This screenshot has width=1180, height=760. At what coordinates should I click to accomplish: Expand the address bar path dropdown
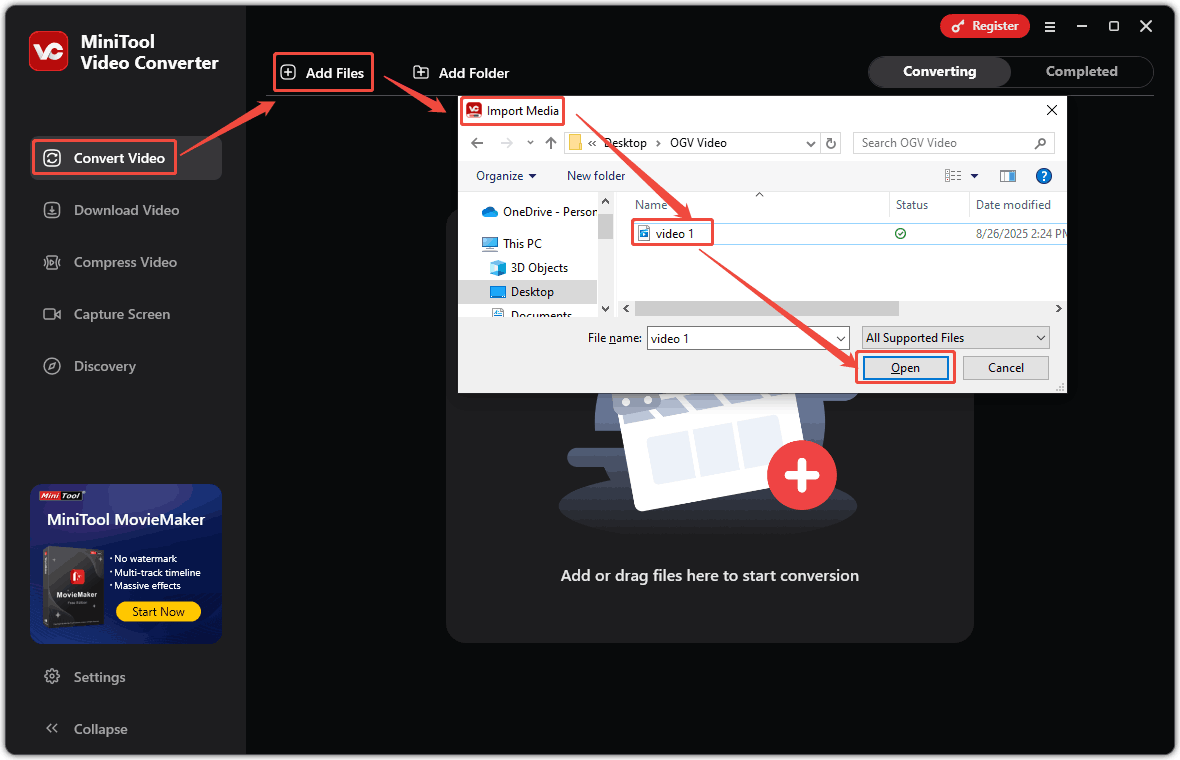coord(810,143)
